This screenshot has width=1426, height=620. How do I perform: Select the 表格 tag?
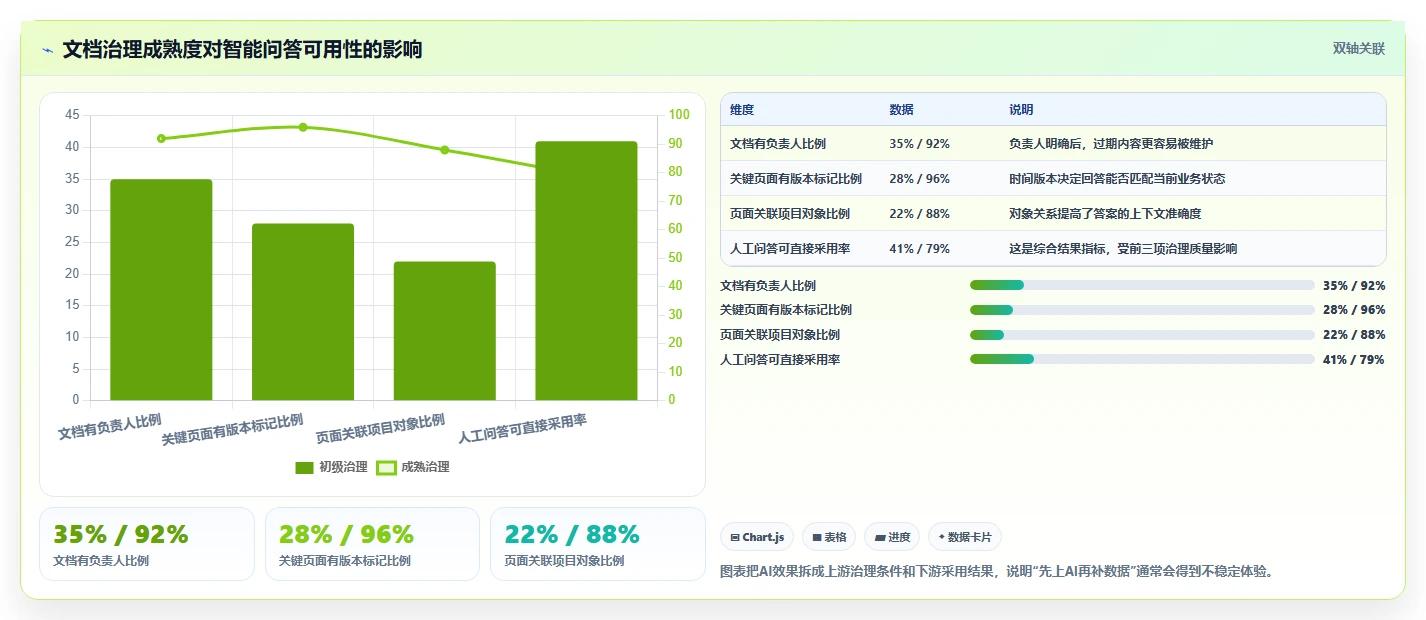[829, 537]
